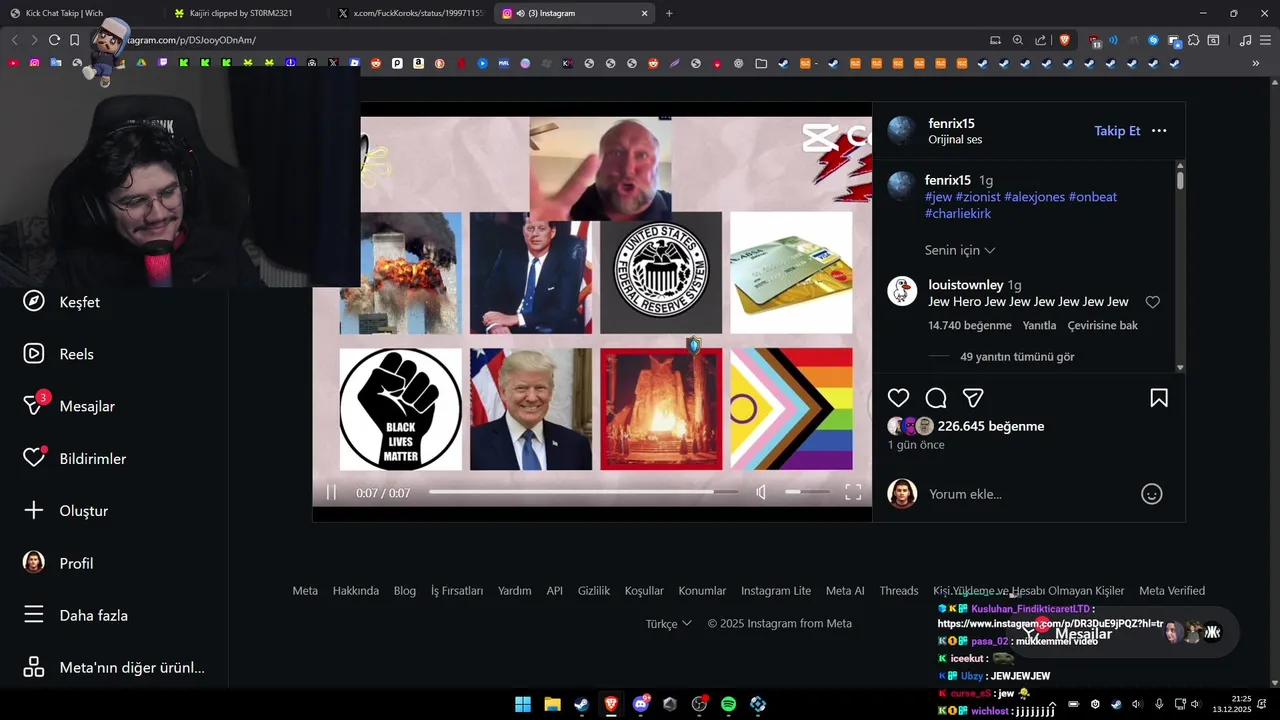The height and width of the screenshot is (720, 1280).
Task: Share the post via paper plane icon
Action: [x=973, y=398]
